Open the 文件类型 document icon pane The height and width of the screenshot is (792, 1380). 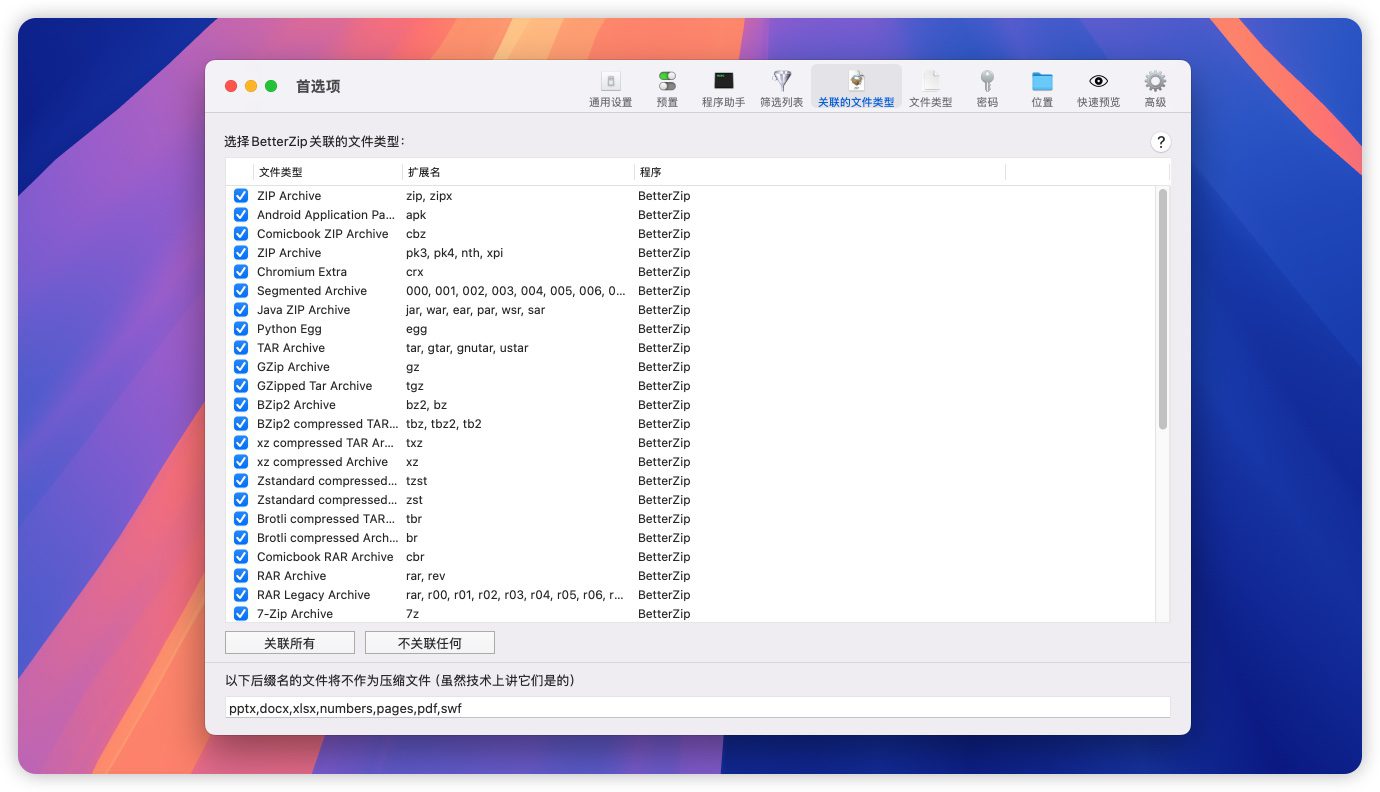(x=930, y=88)
